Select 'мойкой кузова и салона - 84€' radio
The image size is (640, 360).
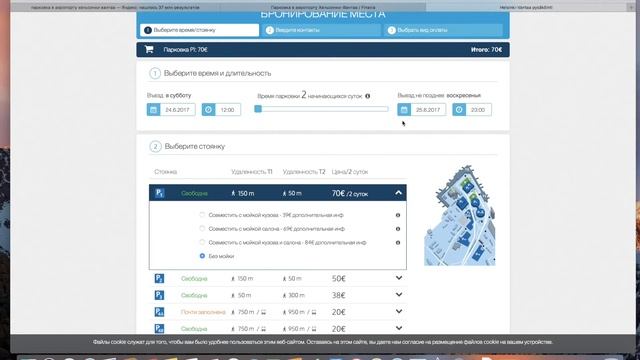coord(202,242)
